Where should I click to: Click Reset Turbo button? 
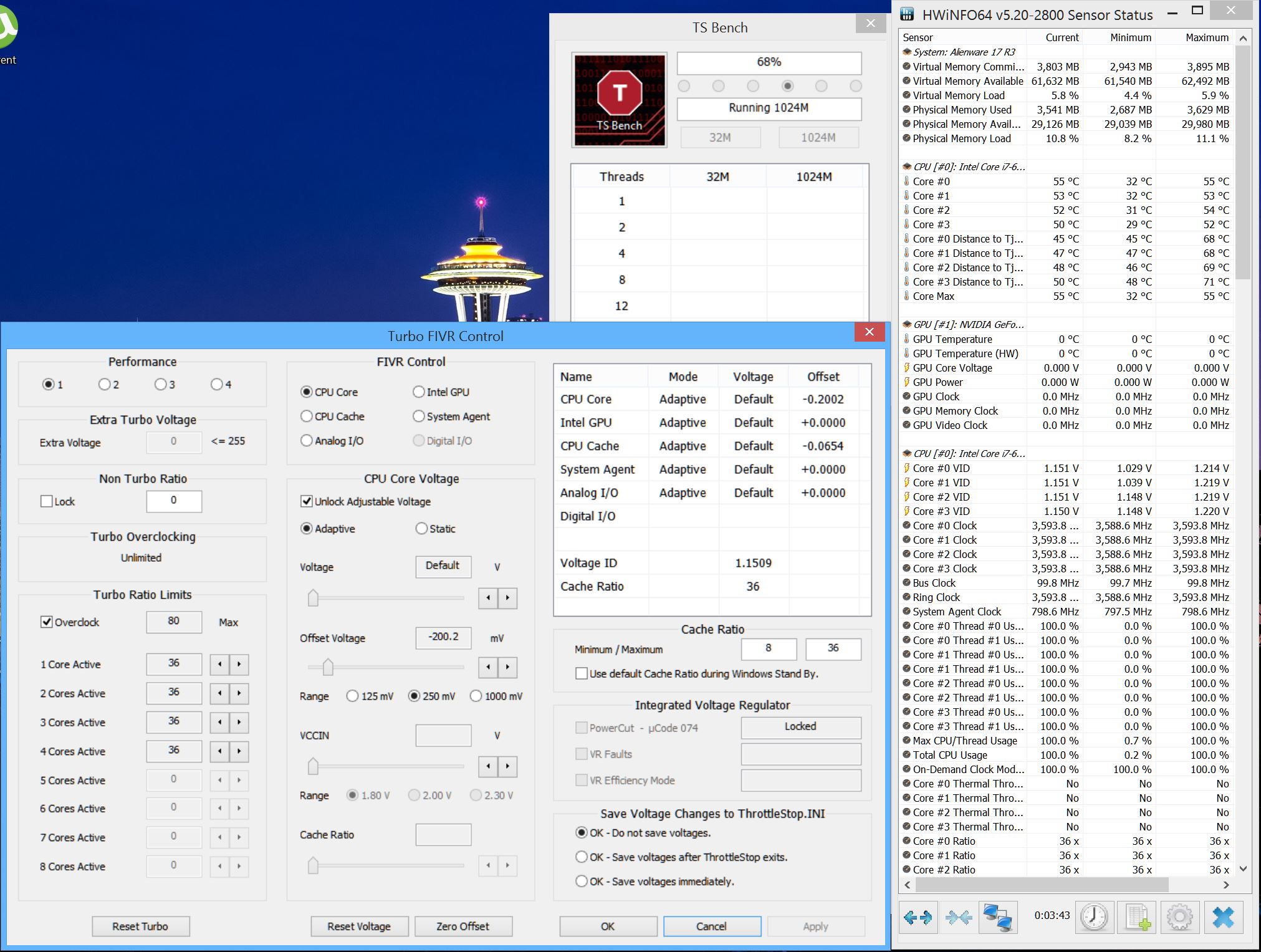click(140, 926)
